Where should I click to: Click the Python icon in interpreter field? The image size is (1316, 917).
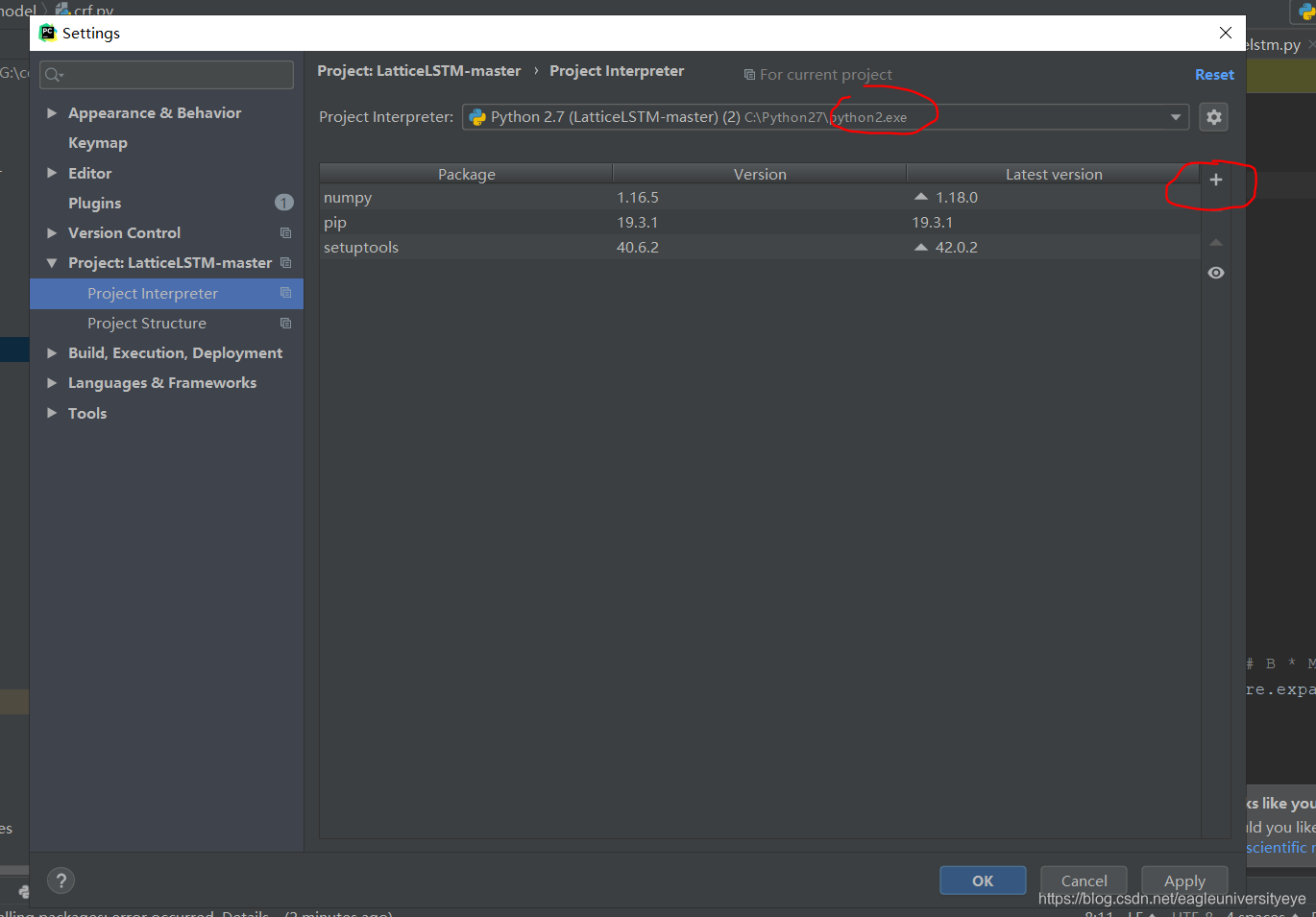[x=477, y=117]
